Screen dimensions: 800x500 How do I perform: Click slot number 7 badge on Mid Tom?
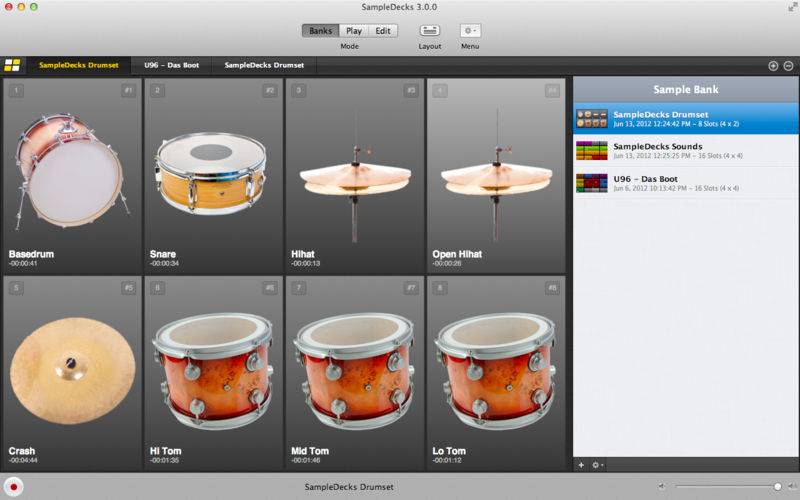pos(298,288)
